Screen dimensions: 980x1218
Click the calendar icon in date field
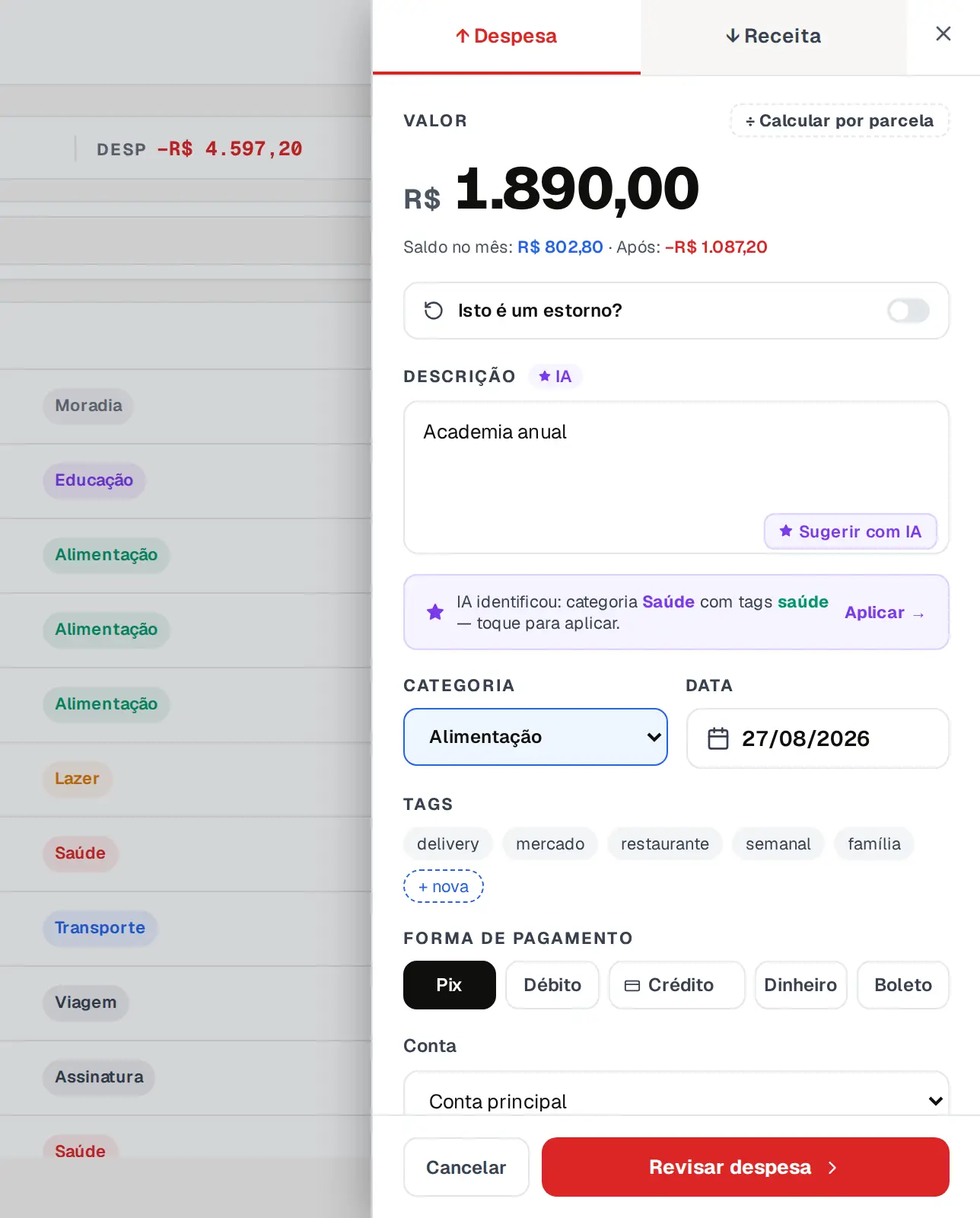(718, 738)
